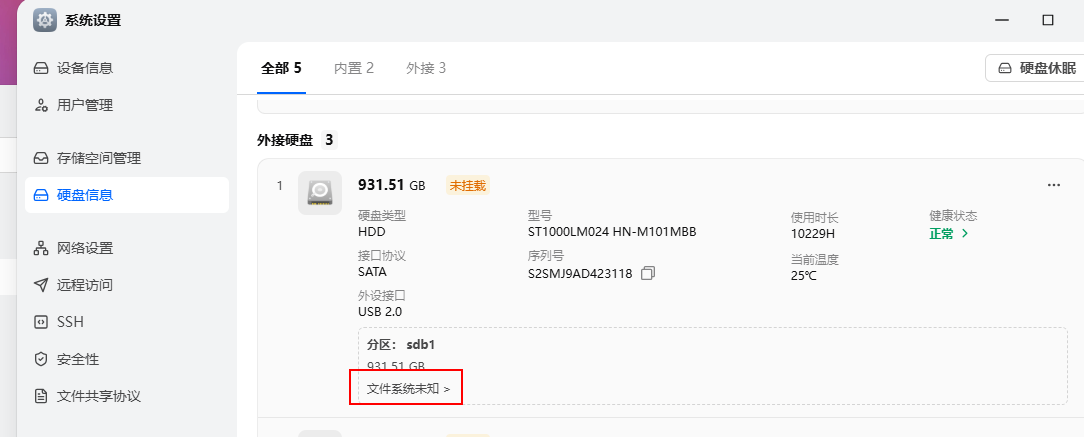Expand 正常 health status details
The height and width of the screenshot is (437, 1084).
click(949, 233)
